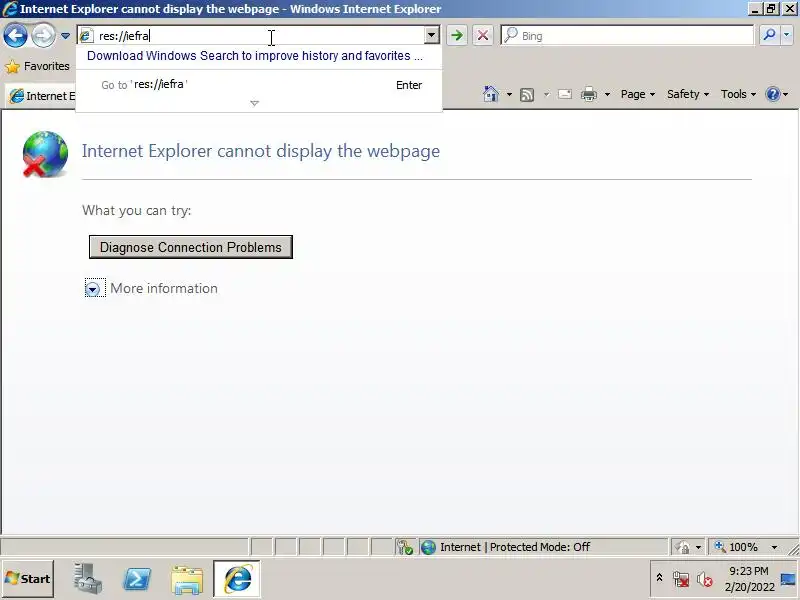Click the Forward navigation arrow
The image size is (800, 600).
(43, 36)
